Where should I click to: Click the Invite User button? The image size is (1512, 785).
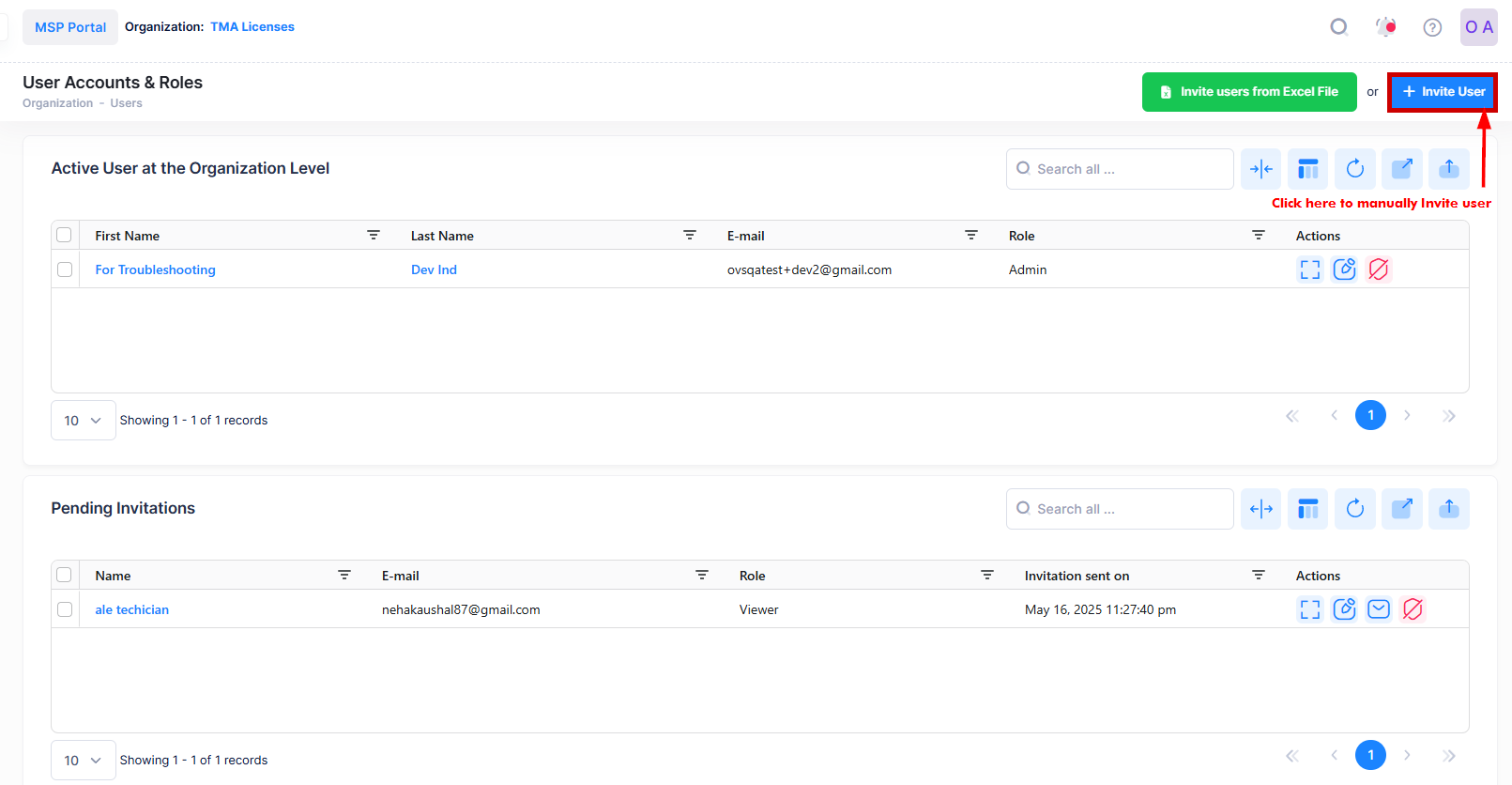click(1443, 92)
